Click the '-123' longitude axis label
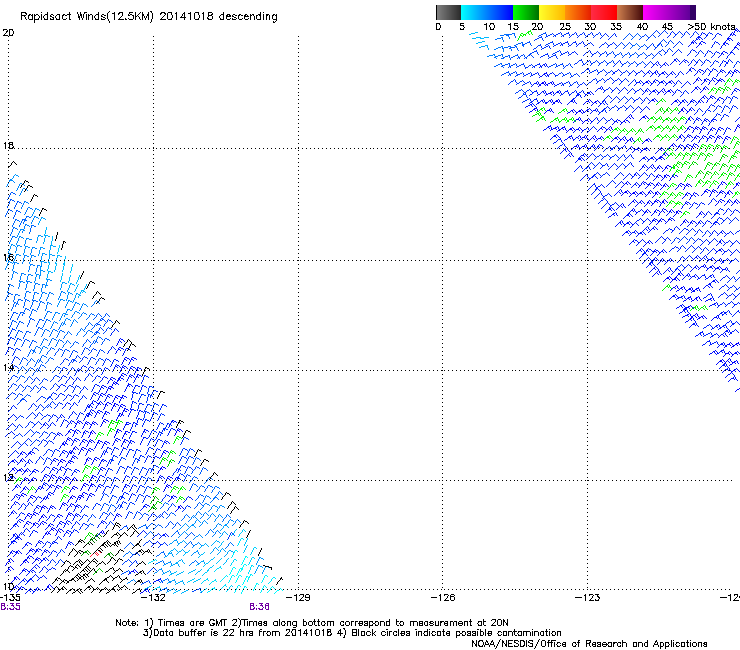Screen dimensions: 740x650 pyautogui.click(x=588, y=598)
